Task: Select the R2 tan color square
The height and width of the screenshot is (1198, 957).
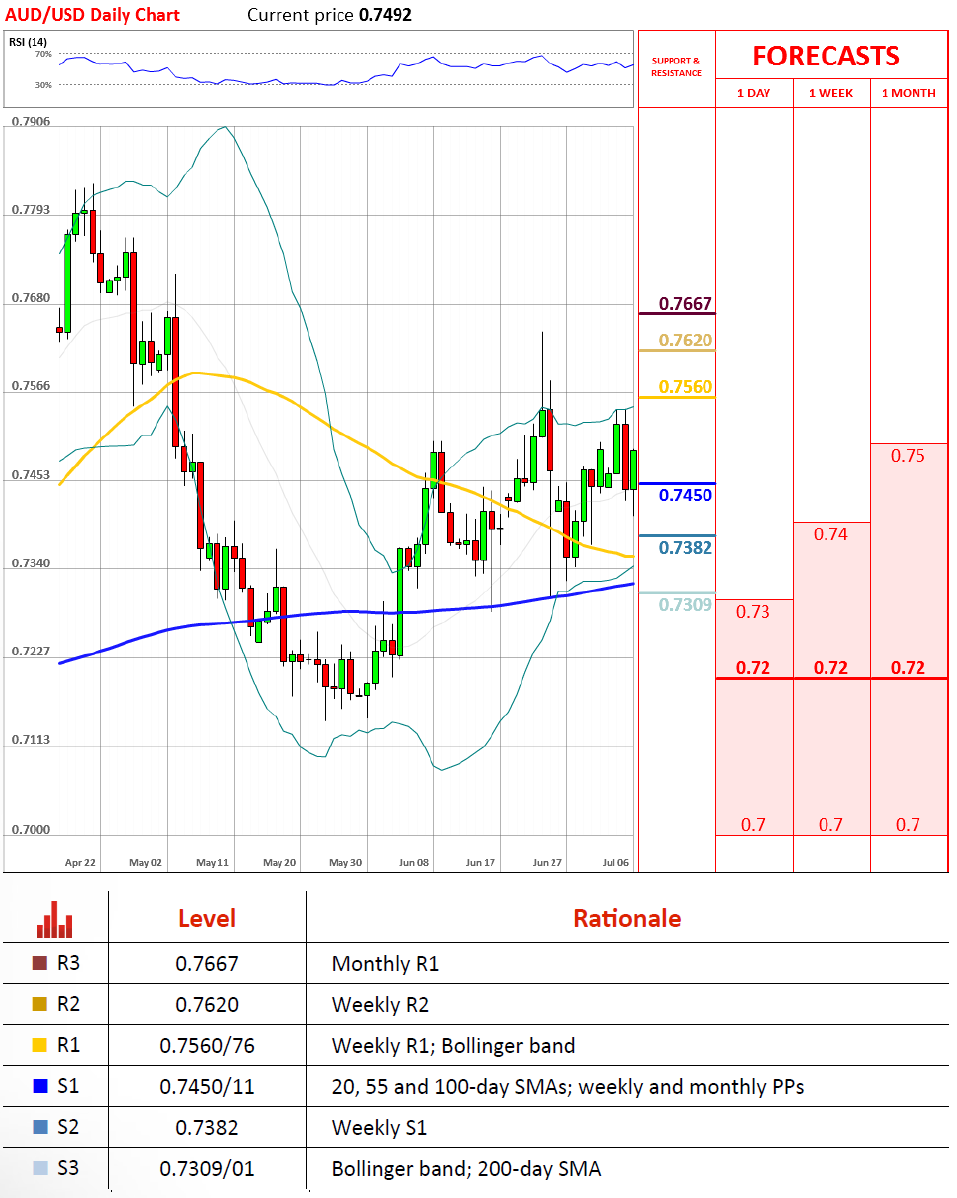Action: tap(40, 1005)
